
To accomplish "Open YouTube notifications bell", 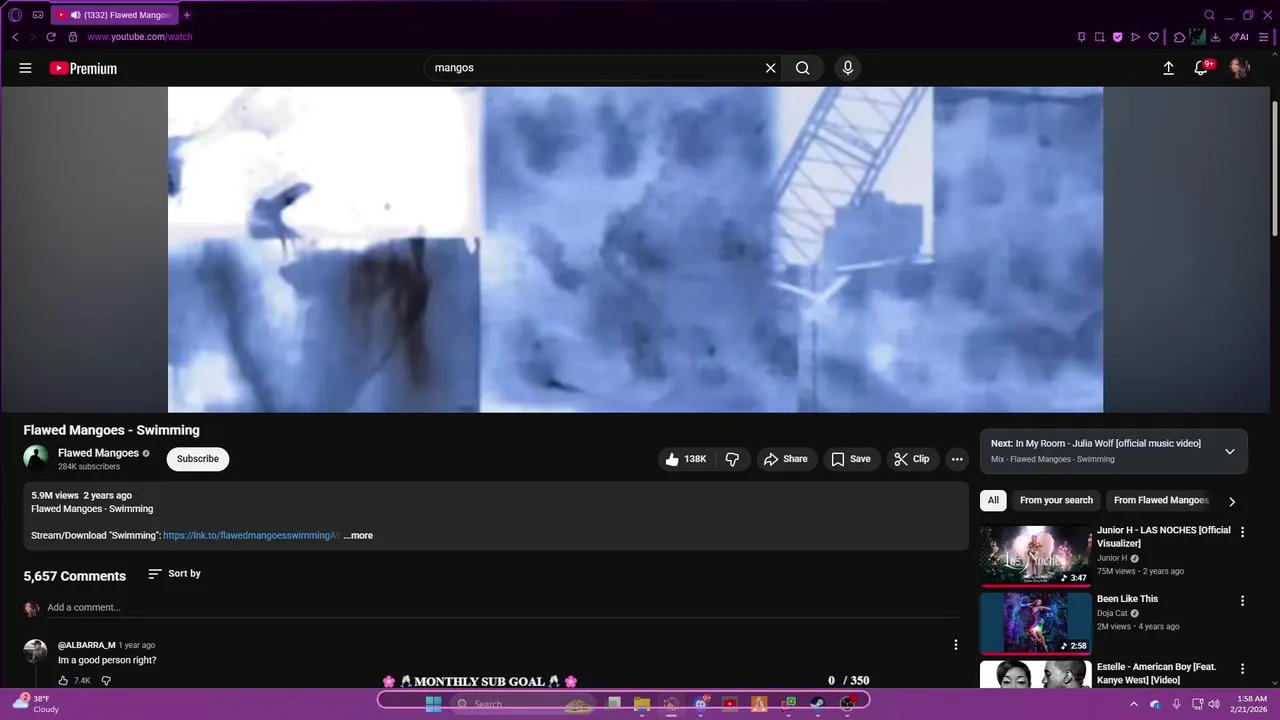I will (1201, 68).
